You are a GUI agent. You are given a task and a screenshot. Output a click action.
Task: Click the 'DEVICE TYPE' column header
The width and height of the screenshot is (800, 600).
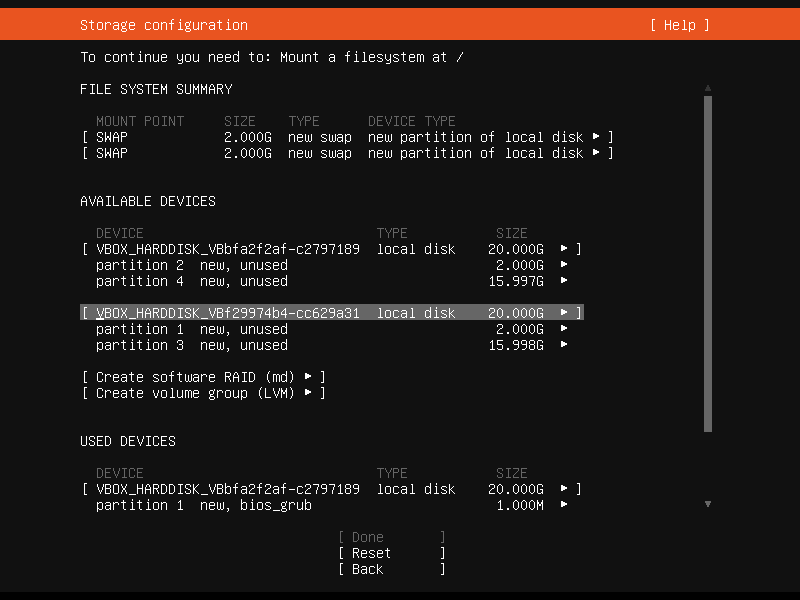tap(412, 121)
